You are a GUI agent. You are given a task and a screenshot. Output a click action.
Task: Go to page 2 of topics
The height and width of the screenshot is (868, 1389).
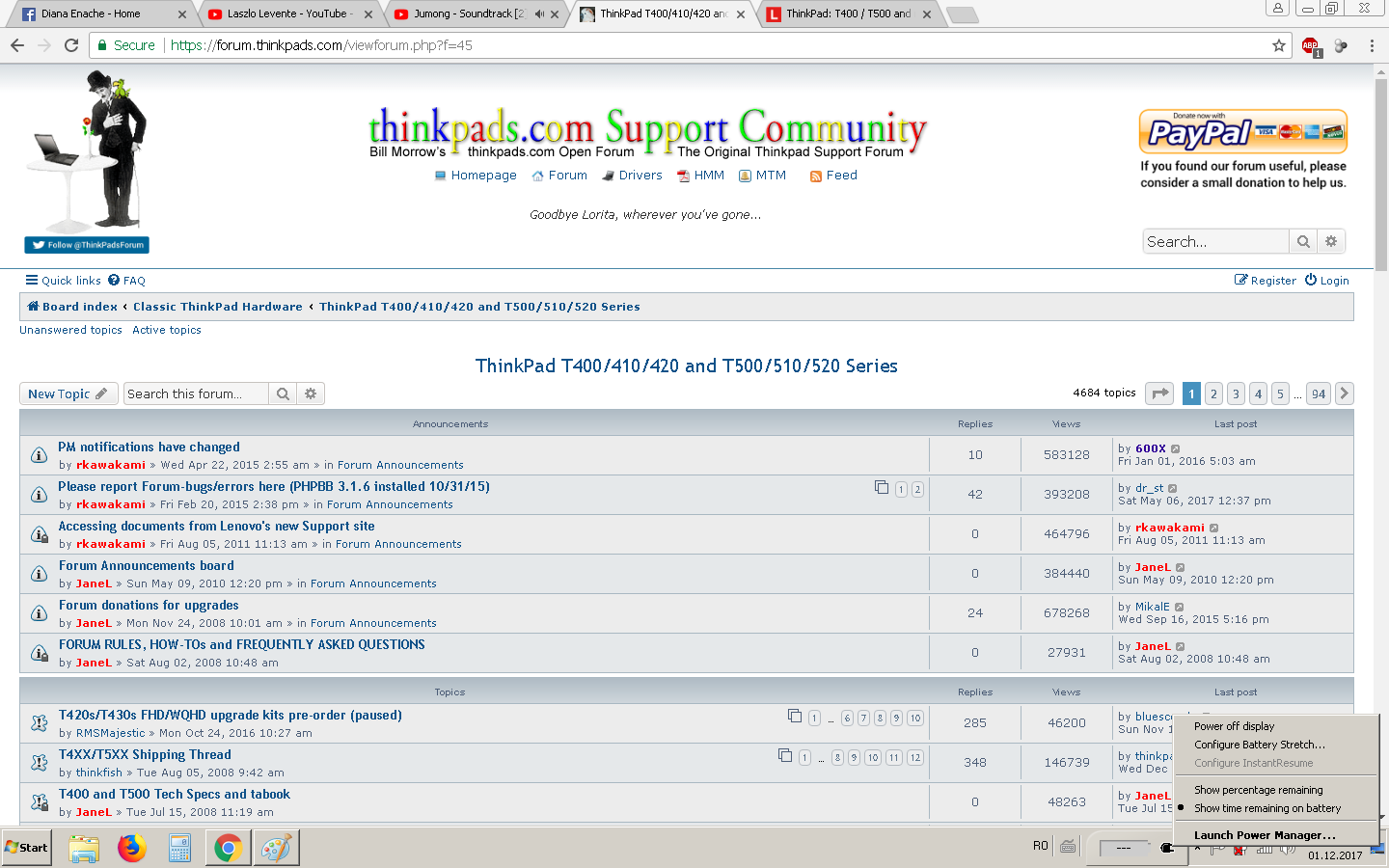pyautogui.click(x=1213, y=393)
